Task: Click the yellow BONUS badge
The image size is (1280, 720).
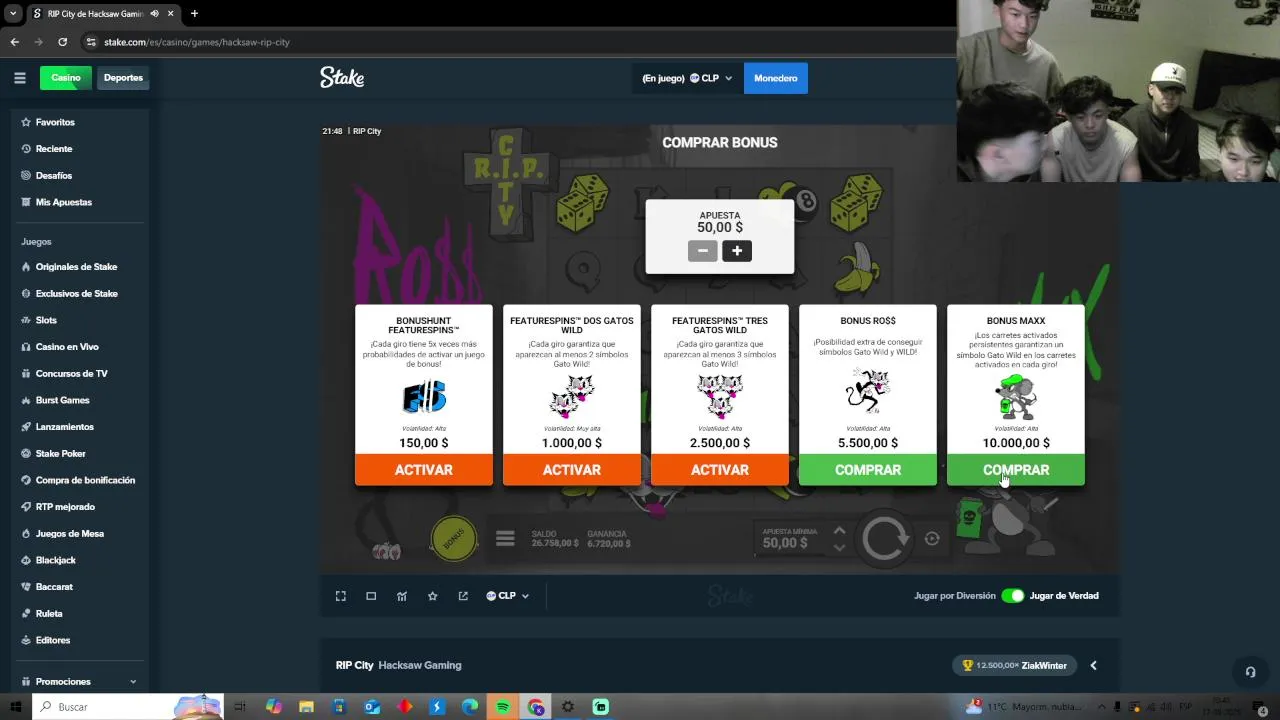Action: pyautogui.click(x=453, y=539)
